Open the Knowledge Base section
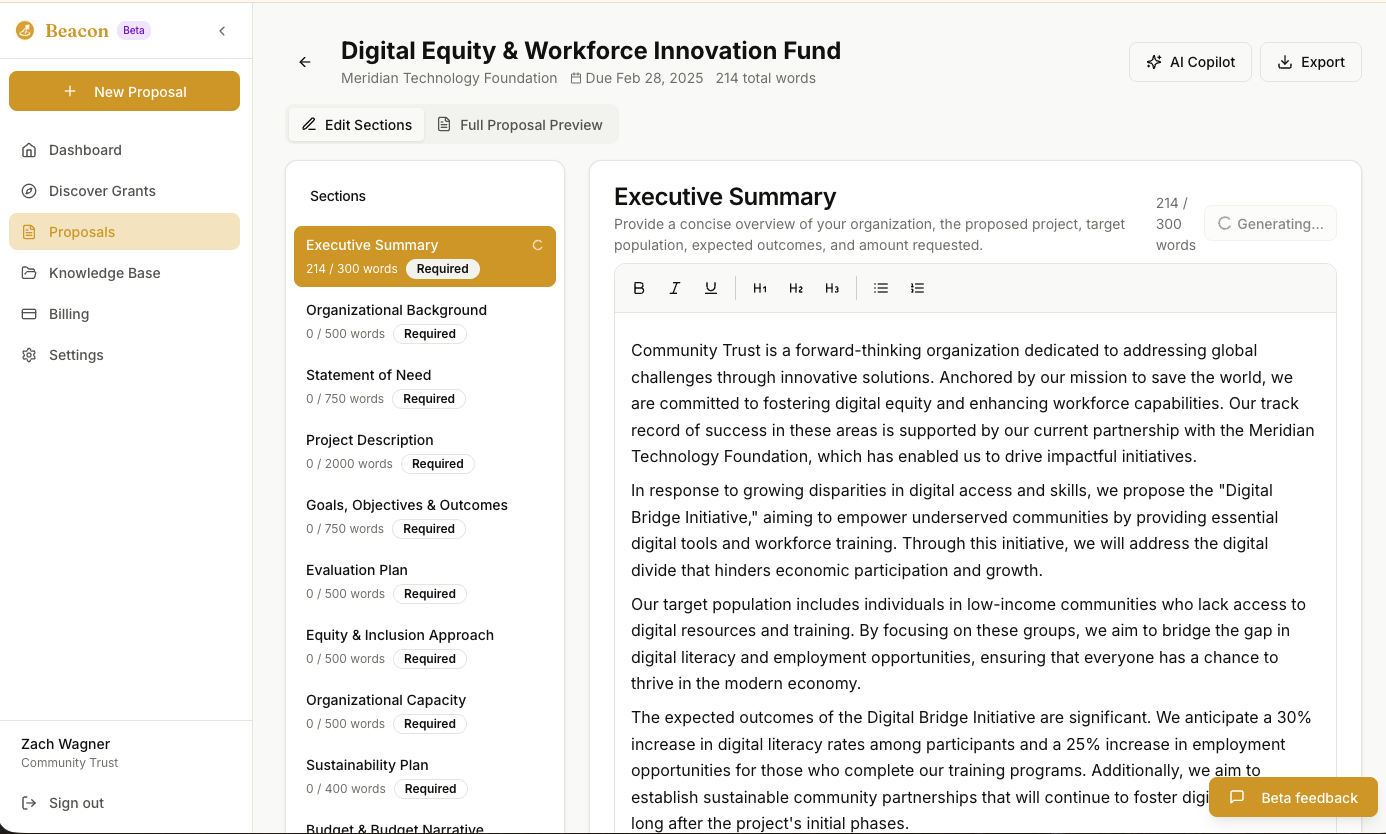 [104, 272]
